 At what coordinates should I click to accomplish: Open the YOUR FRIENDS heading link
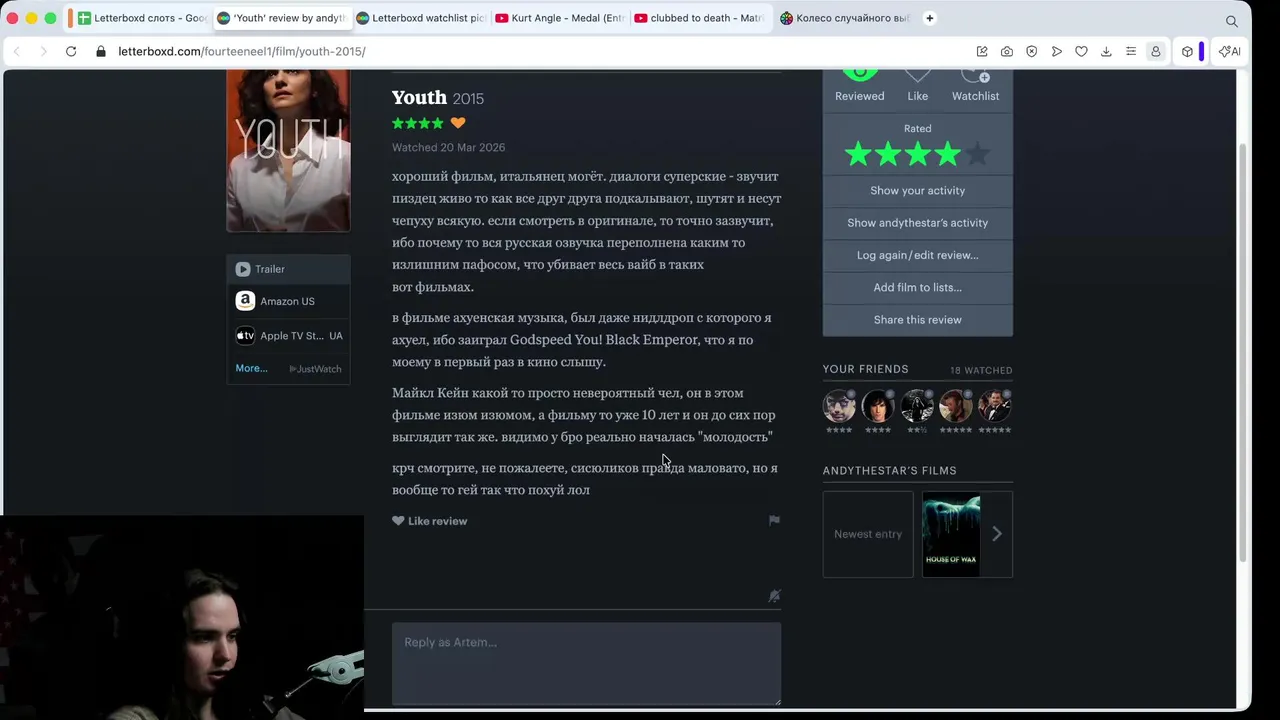pos(866,369)
